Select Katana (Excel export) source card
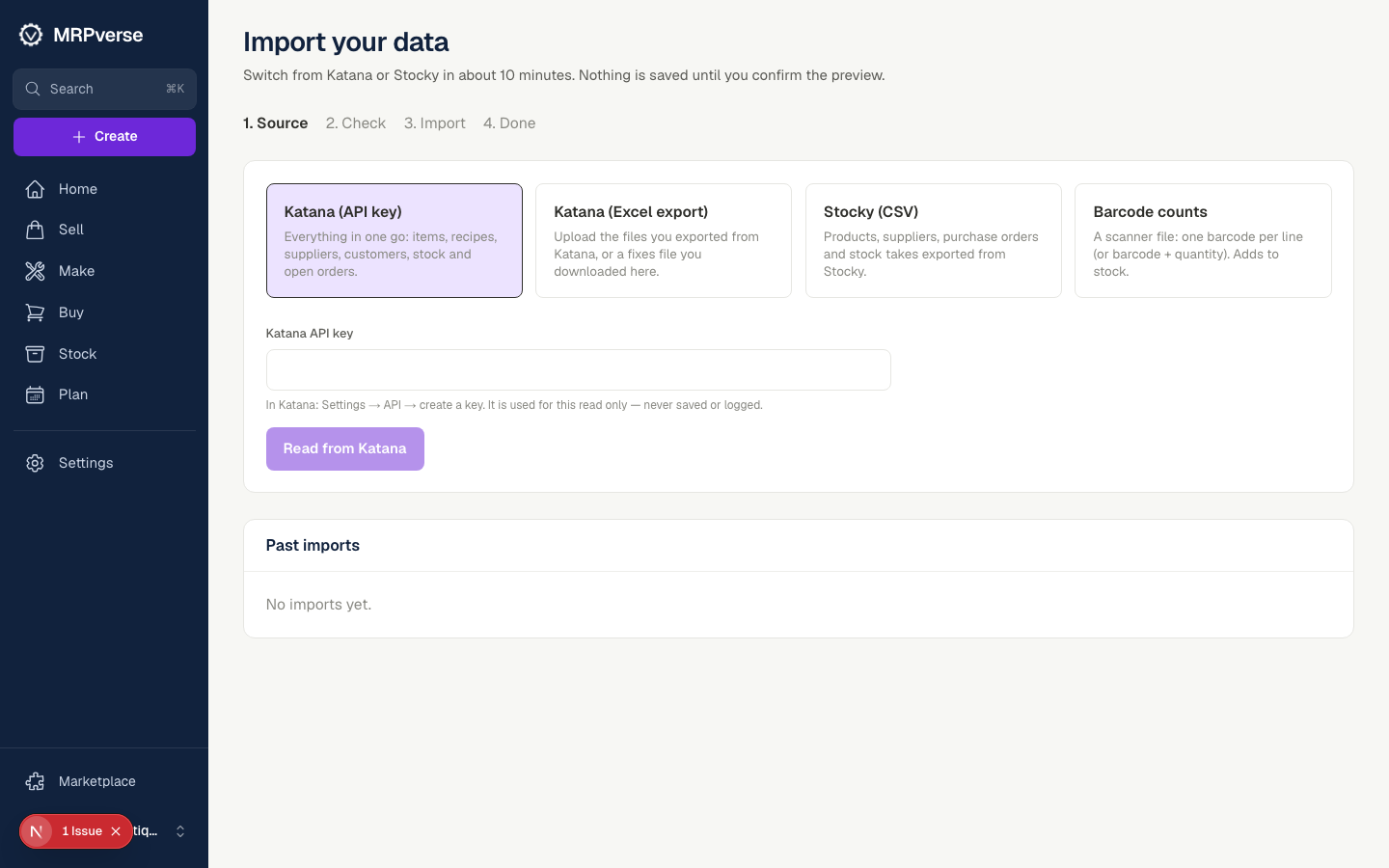 click(x=664, y=240)
